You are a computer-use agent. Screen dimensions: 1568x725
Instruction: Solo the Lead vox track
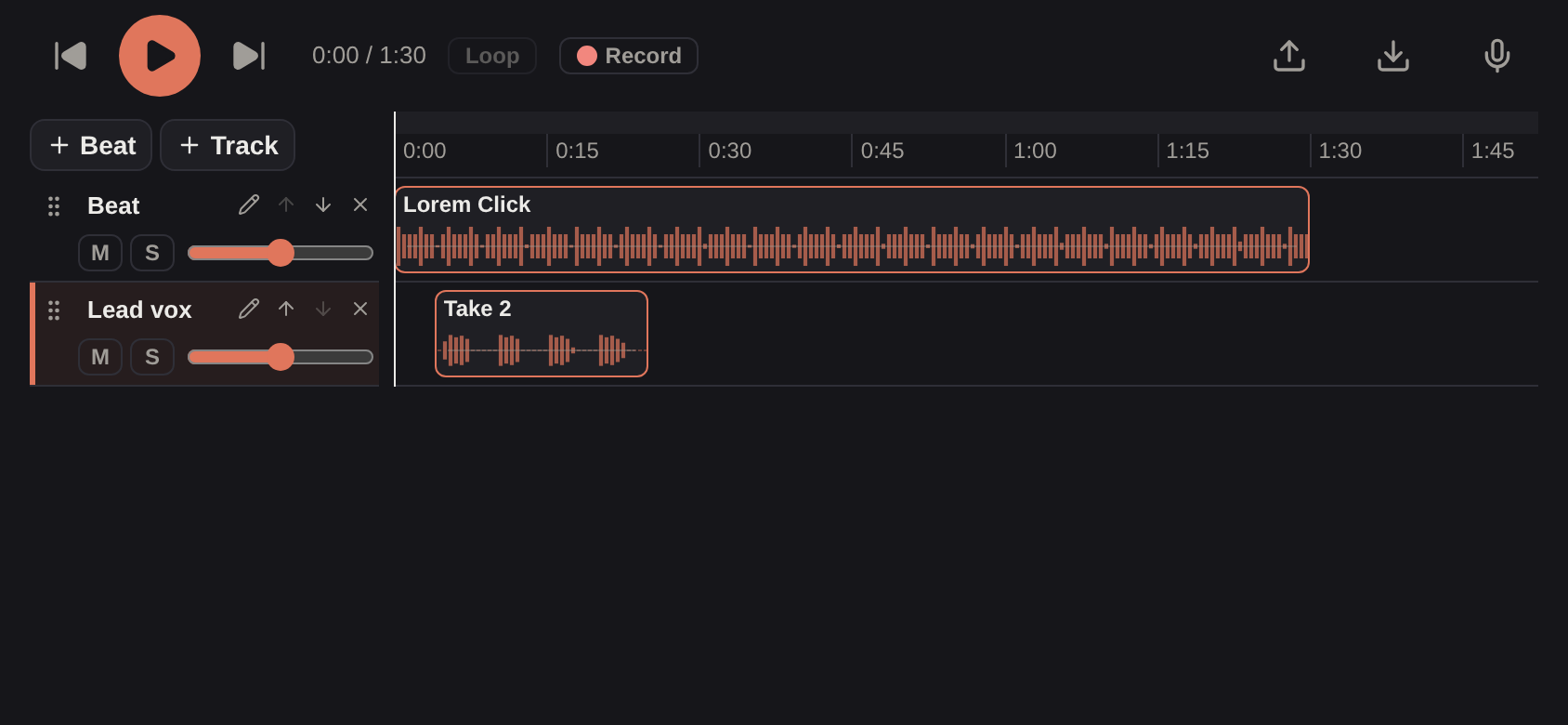pyautogui.click(x=152, y=357)
